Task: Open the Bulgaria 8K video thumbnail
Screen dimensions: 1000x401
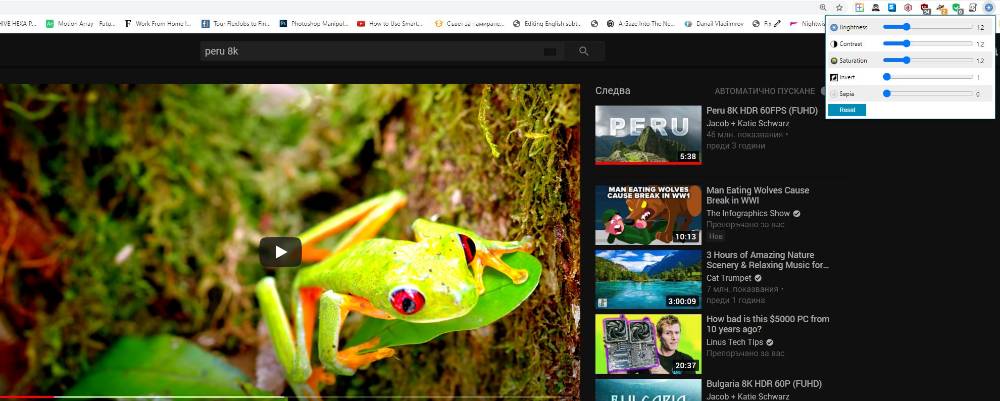Action: (x=648, y=390)
